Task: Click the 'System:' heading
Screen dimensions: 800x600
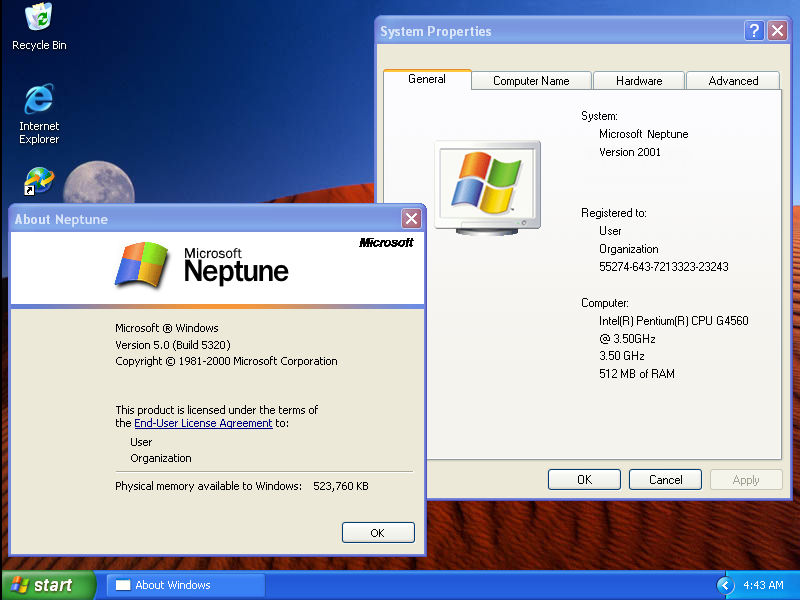Action: click(x=599, y=116)
